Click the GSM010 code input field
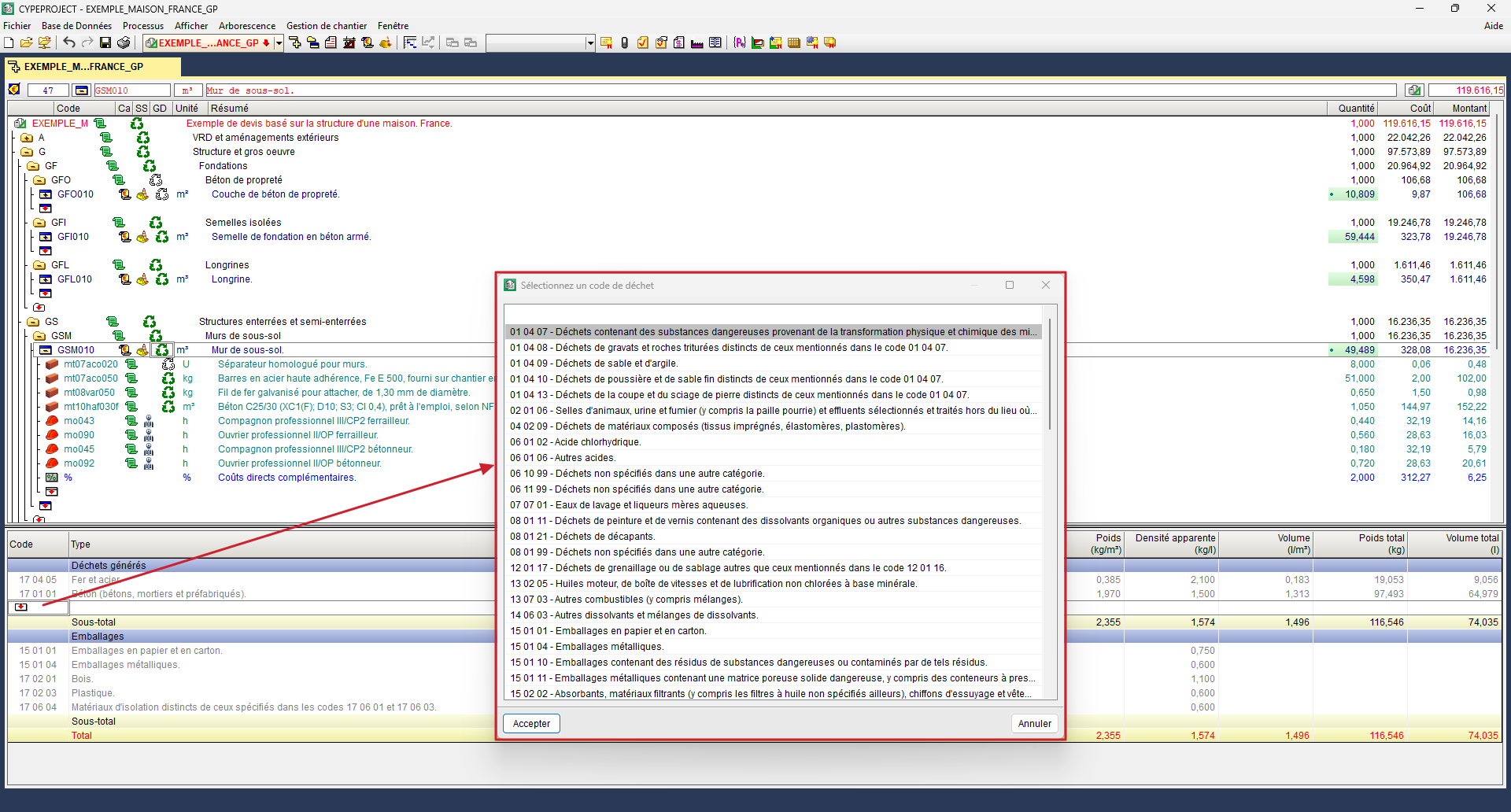1511x812 pixels. tap(132, 90)
